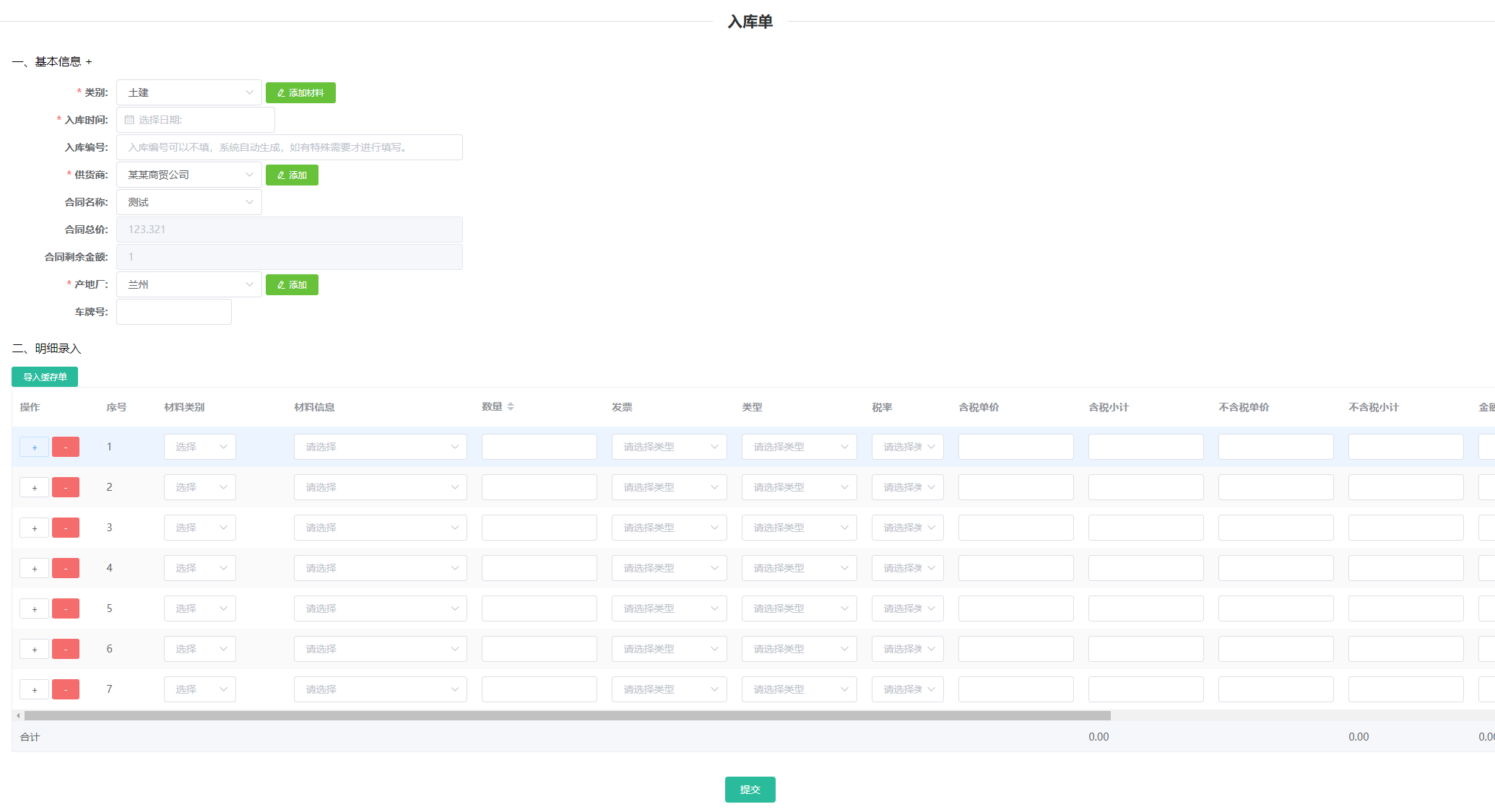Image resolution: width=1495 pixels, height=812 pixels.
Task: Click the 导入缓存单 button
Action: (x=45, y=377)
